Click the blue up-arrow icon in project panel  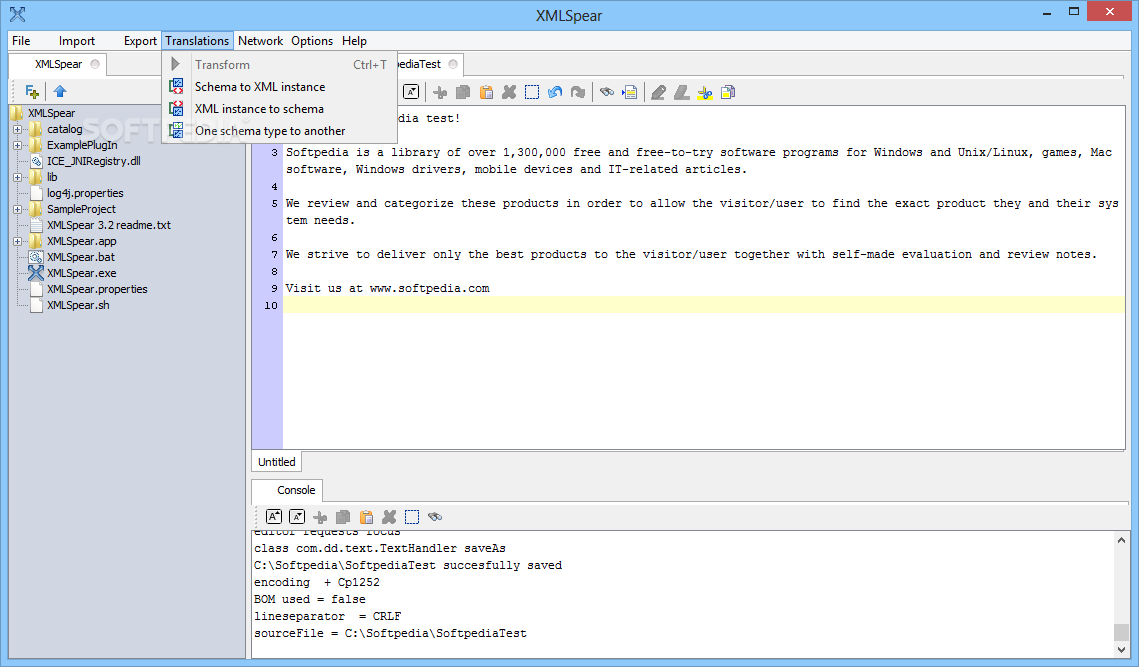click(60, 92)
